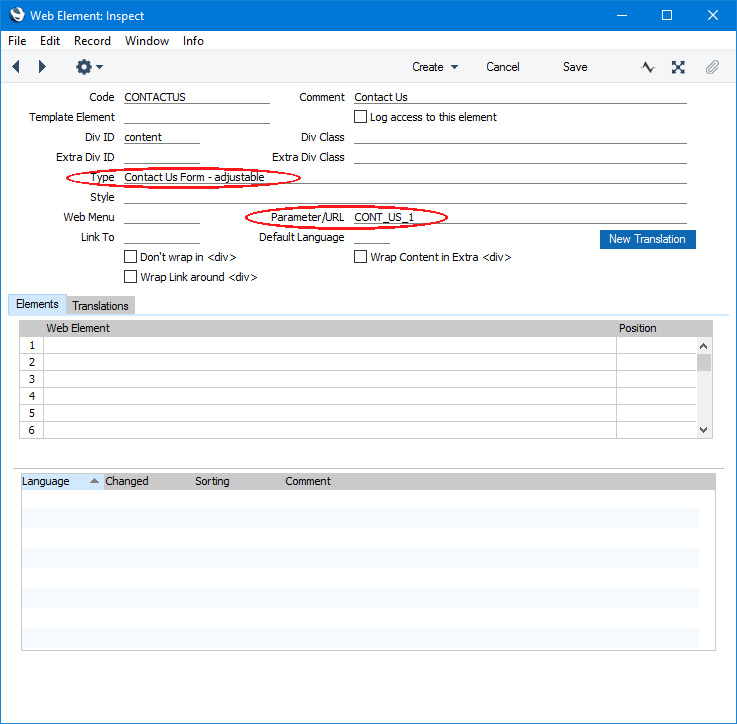737x724 pixels.
Task: Open the attachments paperclip icon
Action: (712, 67)
